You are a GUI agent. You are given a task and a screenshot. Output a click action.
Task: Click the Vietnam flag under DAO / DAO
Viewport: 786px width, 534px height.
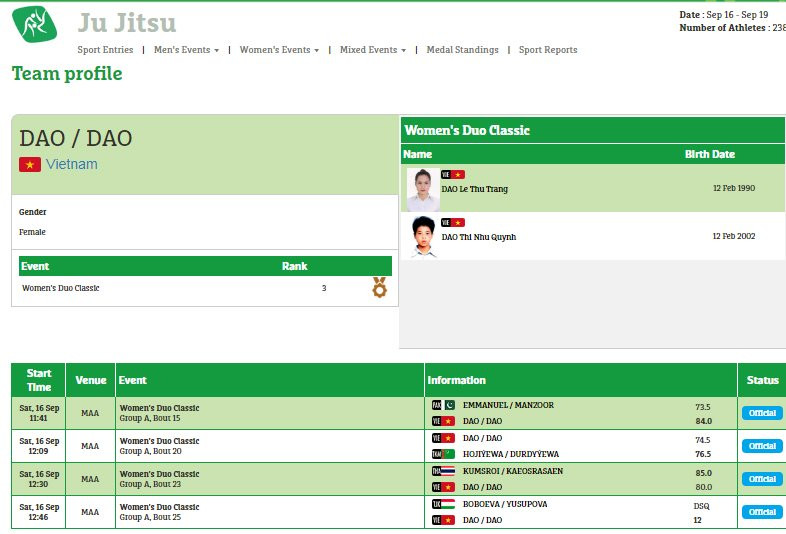tap(30, 164)
